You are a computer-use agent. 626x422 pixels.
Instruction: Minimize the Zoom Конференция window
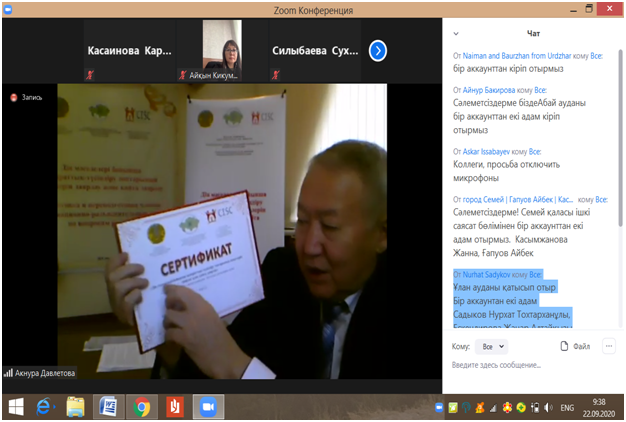click(x=573, y=10)
